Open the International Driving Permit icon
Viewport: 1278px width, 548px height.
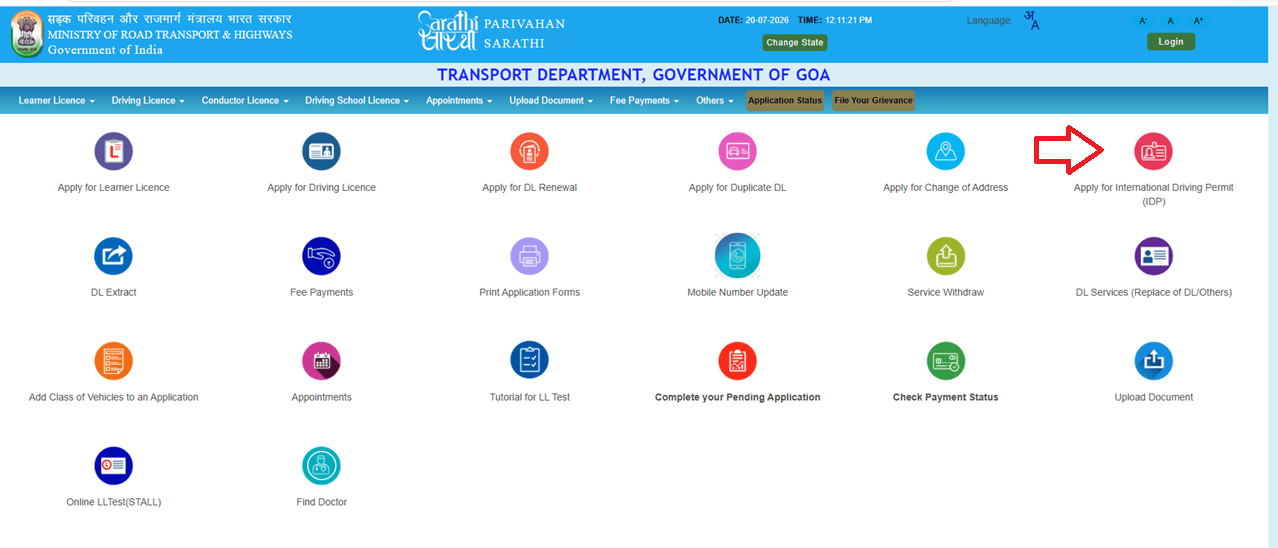tap(1153, 152)
